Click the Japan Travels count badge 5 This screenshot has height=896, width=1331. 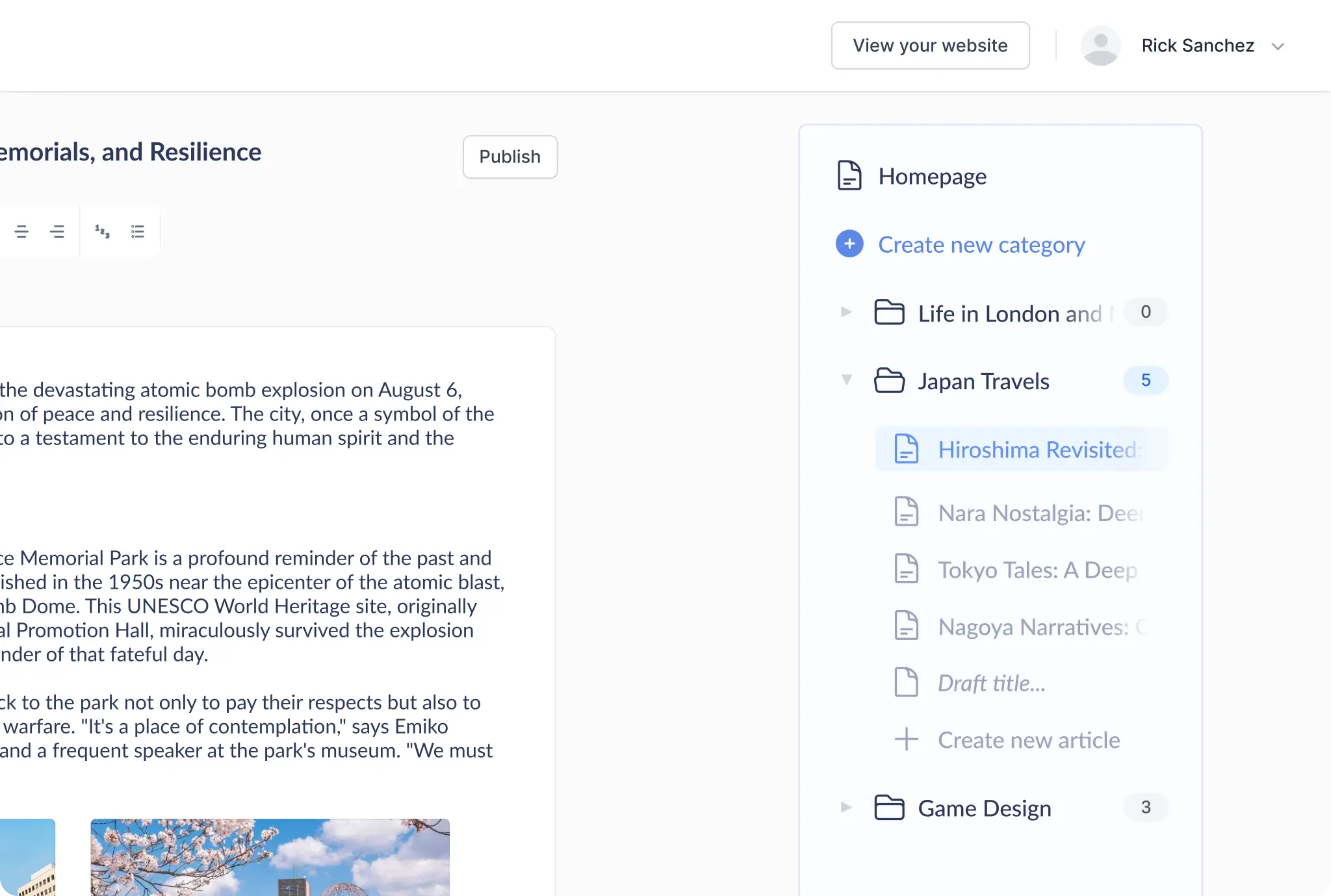[x=1146, y=380]
